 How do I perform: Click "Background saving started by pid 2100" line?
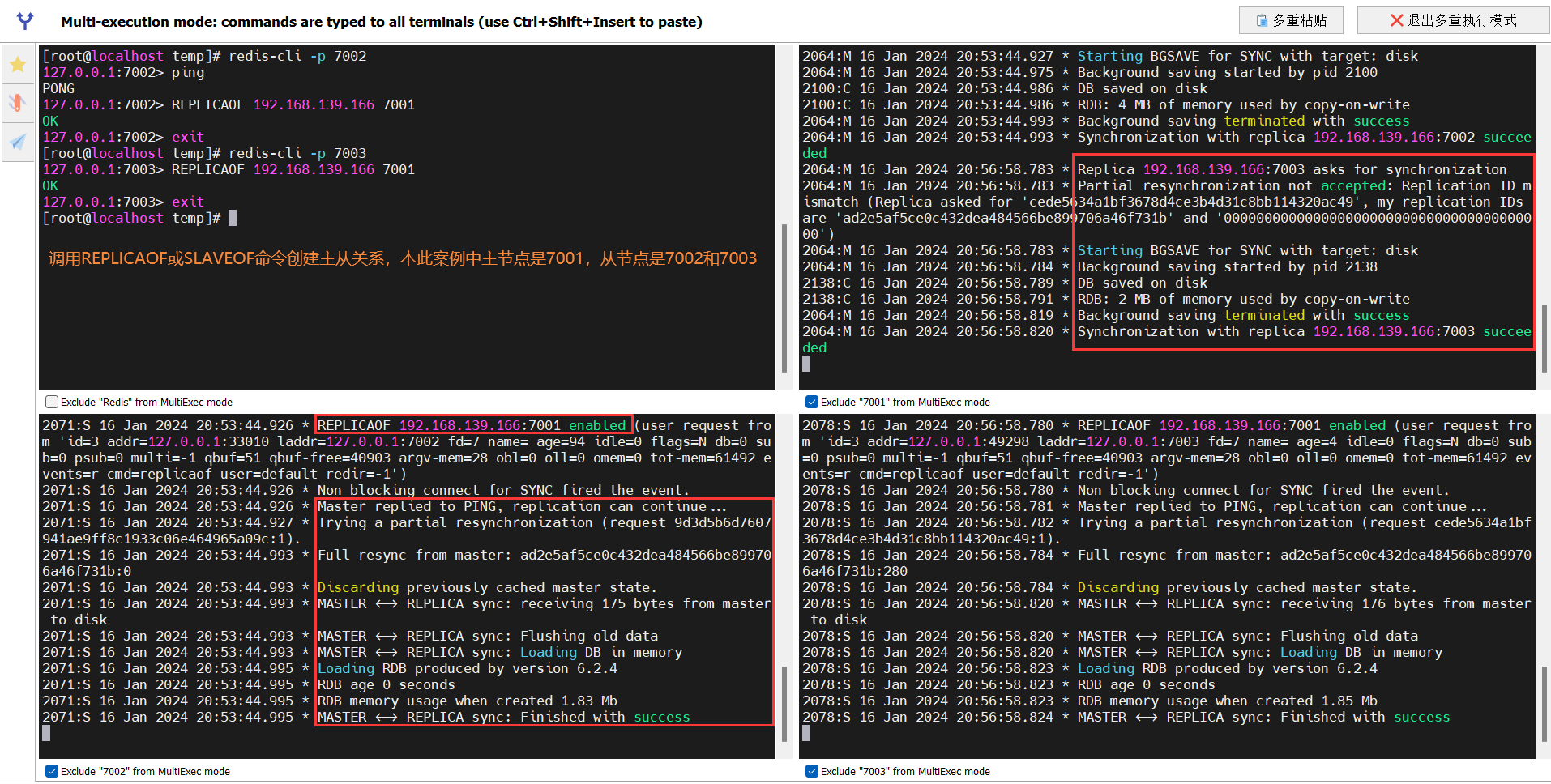[x=1227, y=72]
